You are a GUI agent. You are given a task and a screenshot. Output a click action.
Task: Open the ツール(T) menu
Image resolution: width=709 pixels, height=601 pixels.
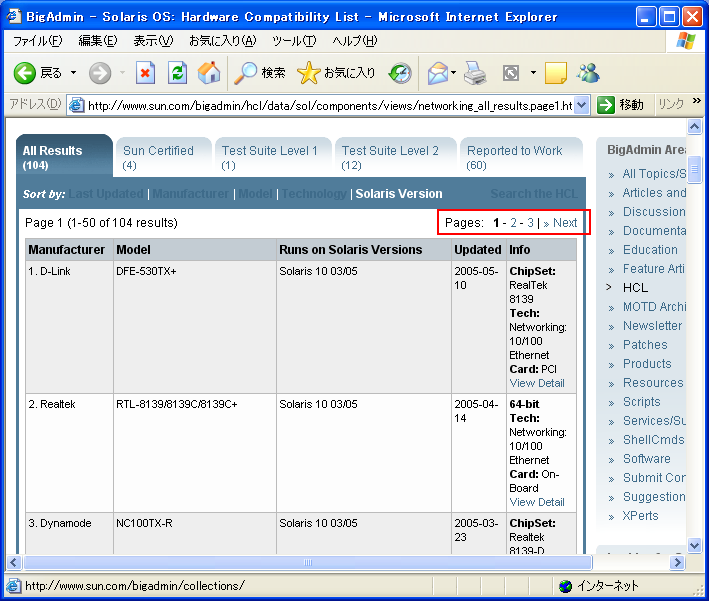(x=294, y=41)
